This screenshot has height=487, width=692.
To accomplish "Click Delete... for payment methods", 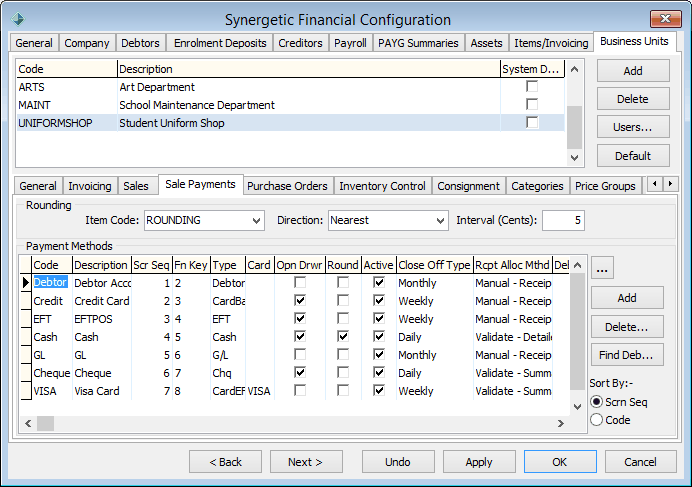I will point(627,327).
